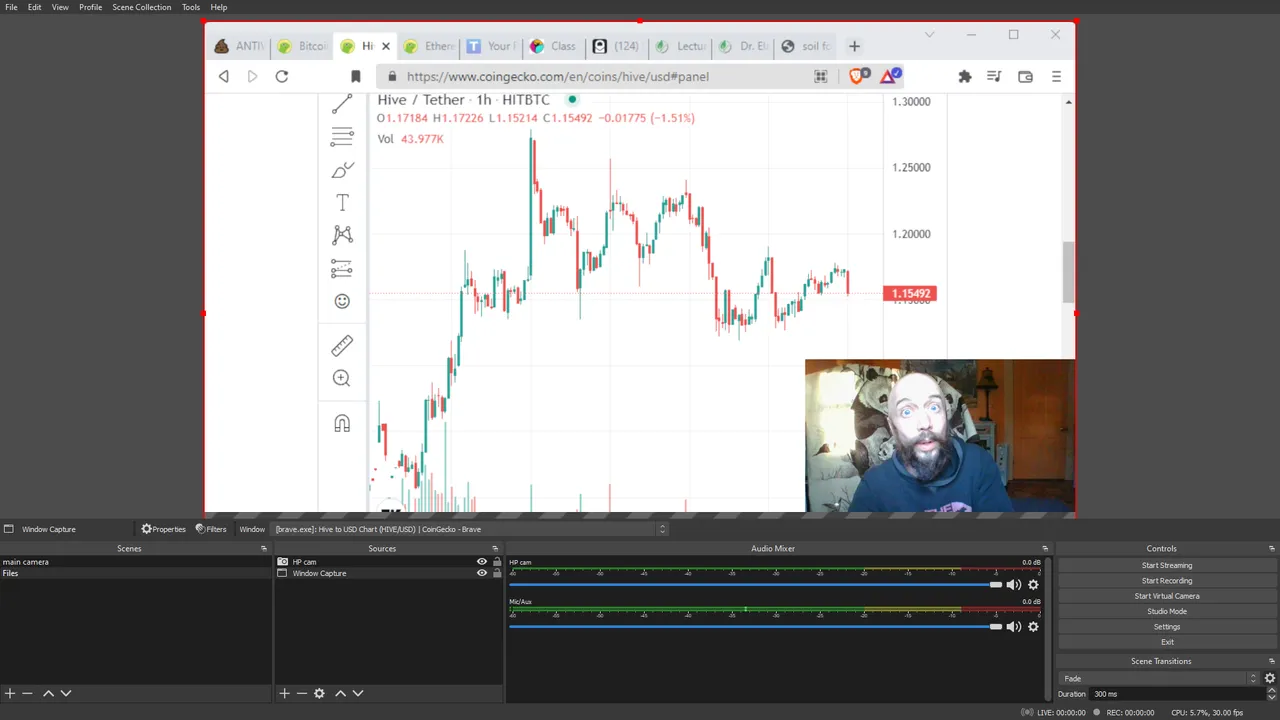The image size is (1280, 720).
Task: Open the Tools menu
Action: (x=191, y=7)
